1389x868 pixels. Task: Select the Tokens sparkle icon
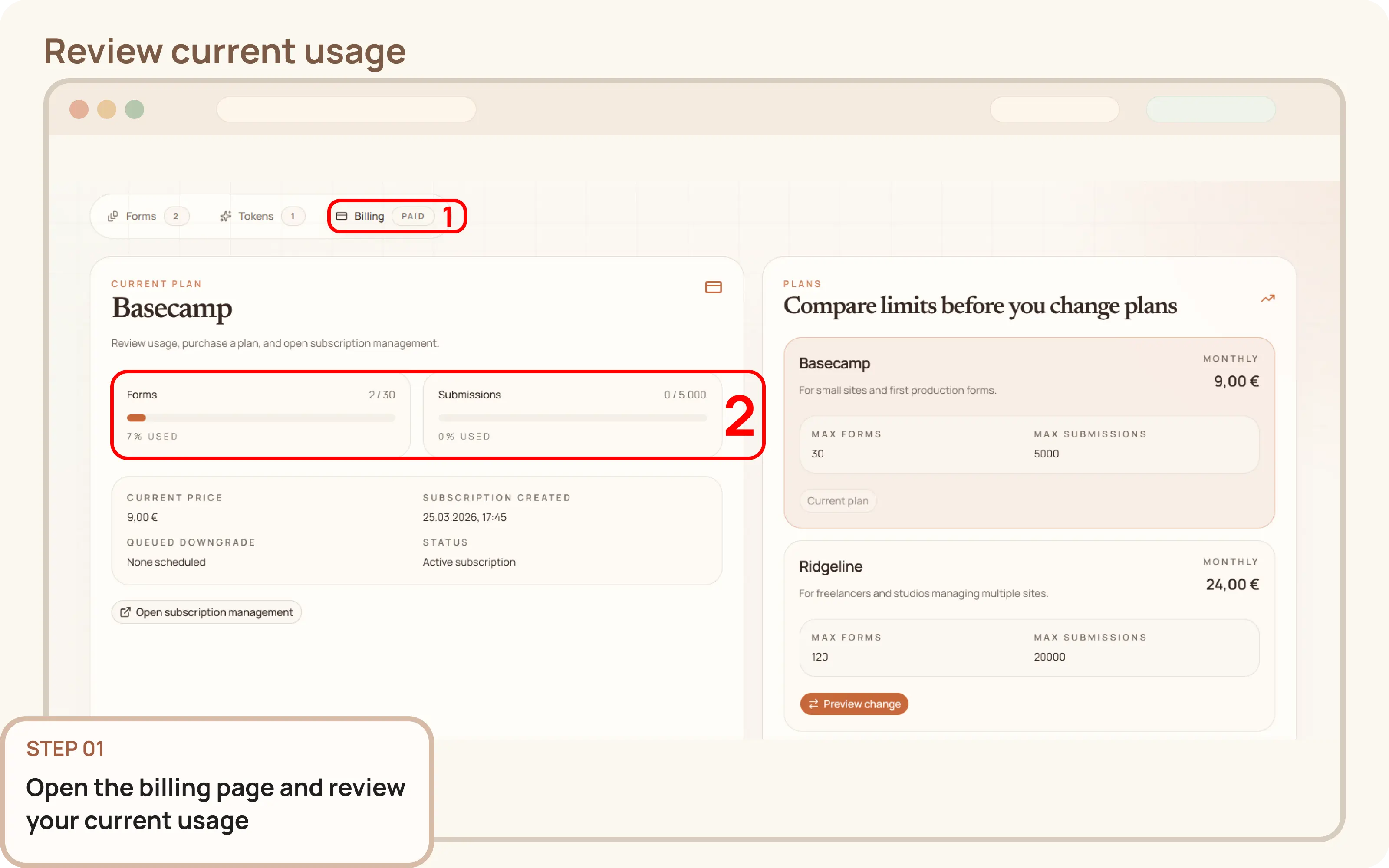[x=225, y=216]
